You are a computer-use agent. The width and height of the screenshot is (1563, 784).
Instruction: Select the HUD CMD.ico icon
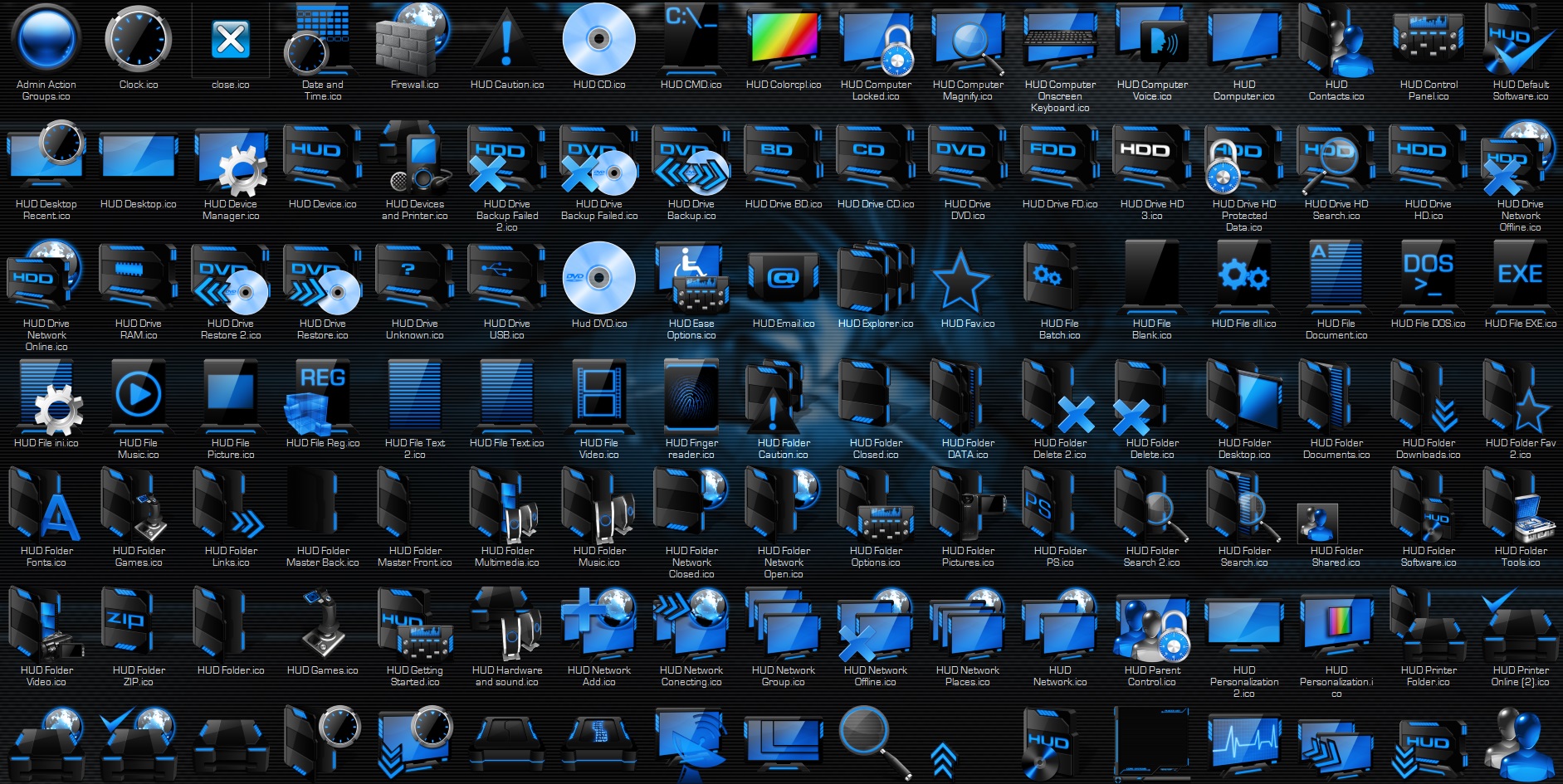[x=691, y=37]
